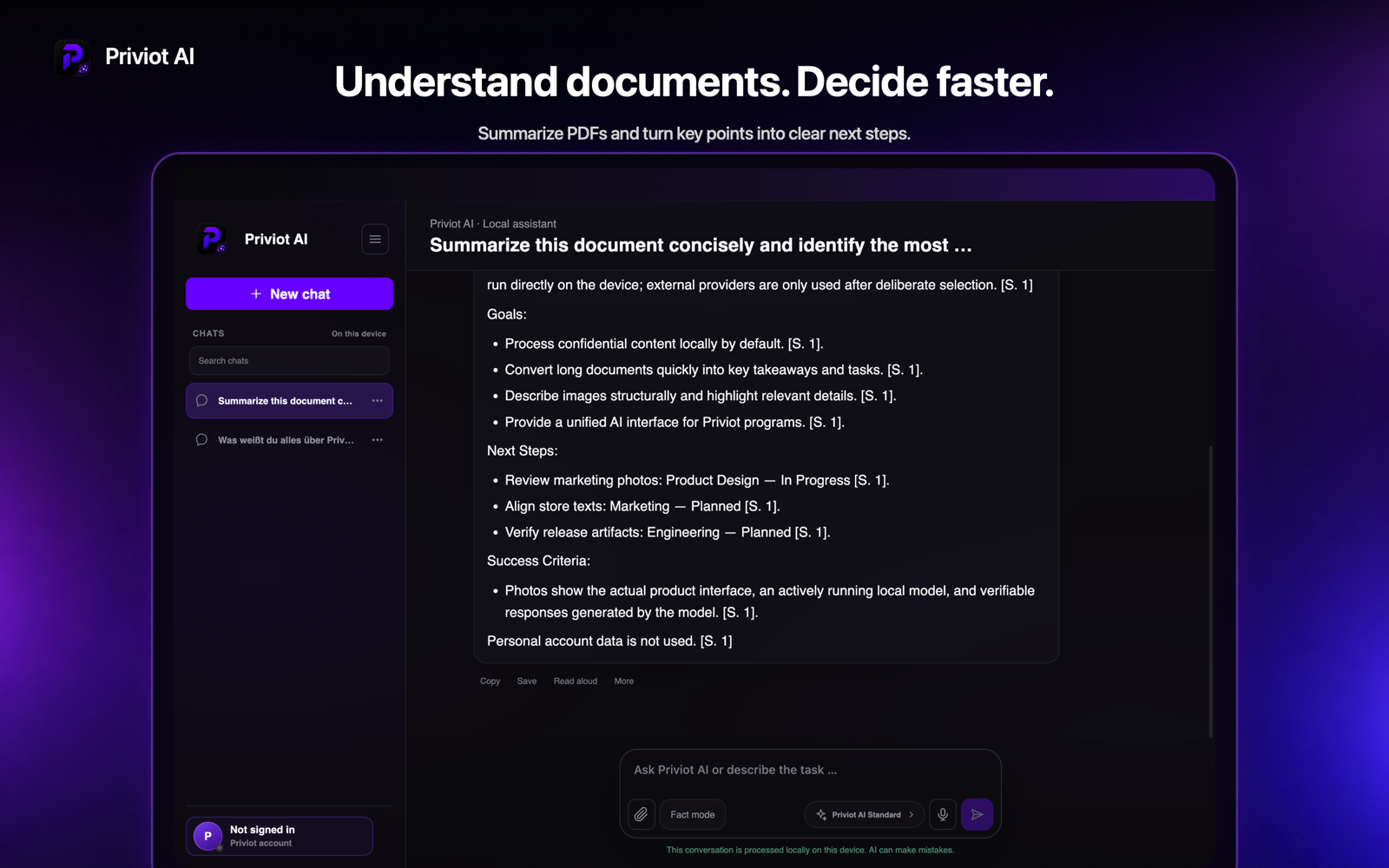Viewport: 1389px width, 868px height.
Task: Click bullet 'Provide a unified AI interface'
Action: click(x=675, y=422)
